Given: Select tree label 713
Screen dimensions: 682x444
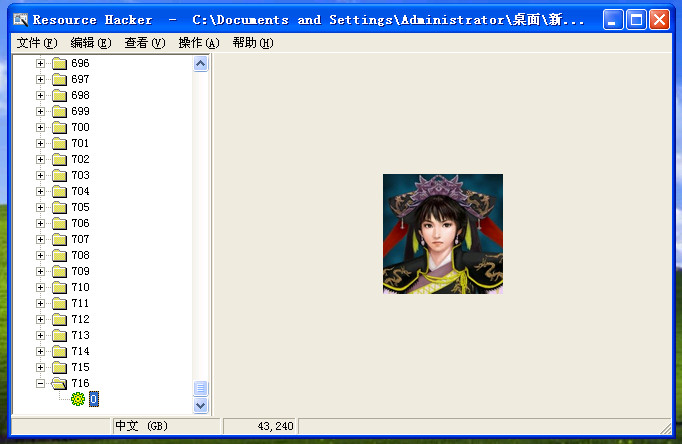Looking at the screenshot, I should [x=80, y=335].
